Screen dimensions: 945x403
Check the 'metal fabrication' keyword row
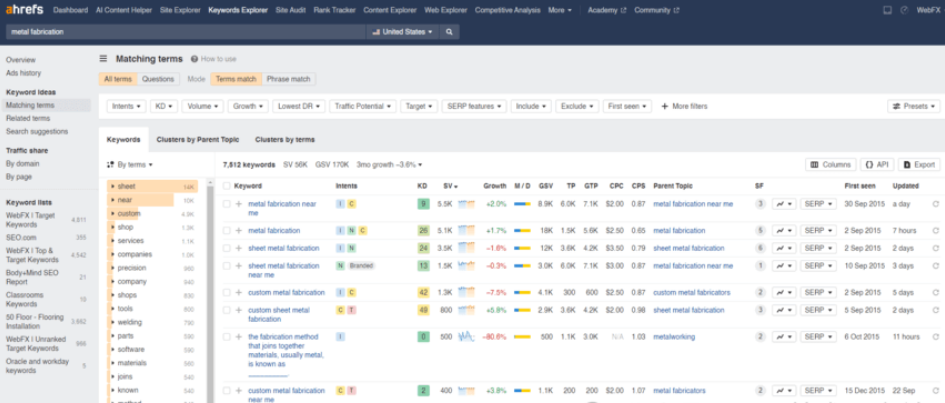coord(227,231)
